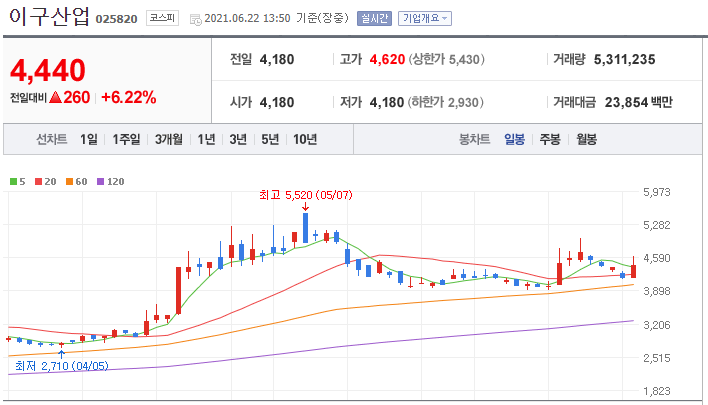Click the 5,282 axis label

tap(657, 225)
